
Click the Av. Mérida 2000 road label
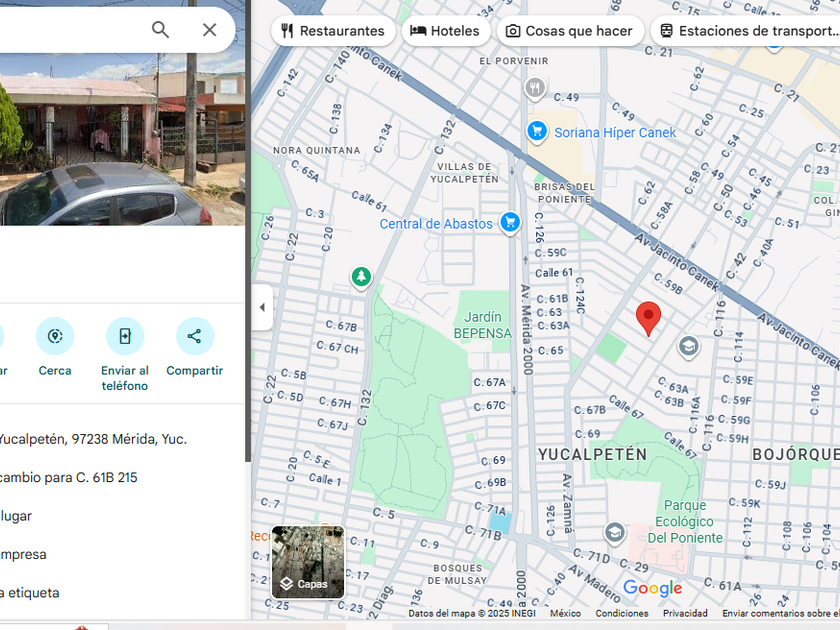point(527,330)
